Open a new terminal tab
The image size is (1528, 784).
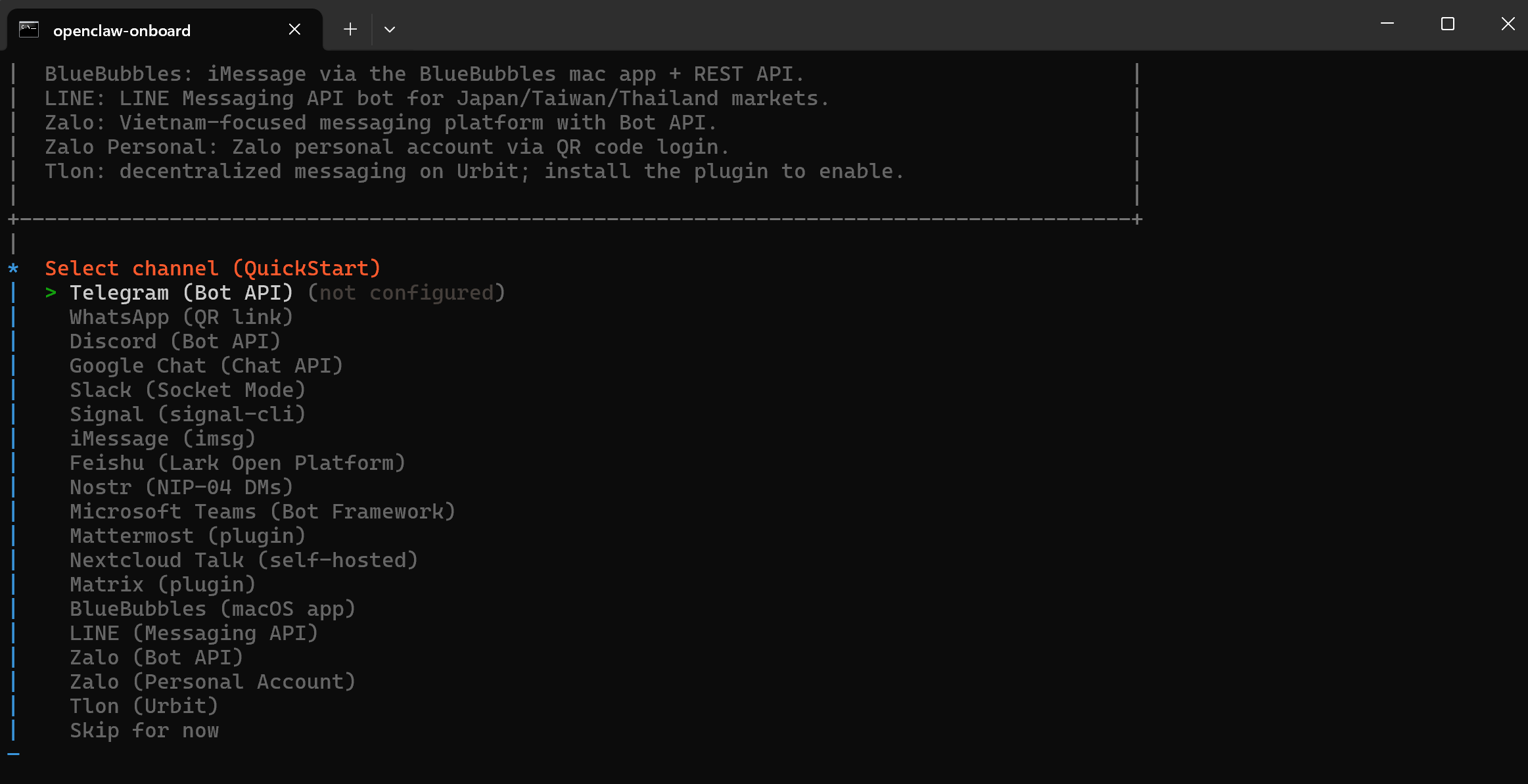pyautogui.click(x=350, y=30)
